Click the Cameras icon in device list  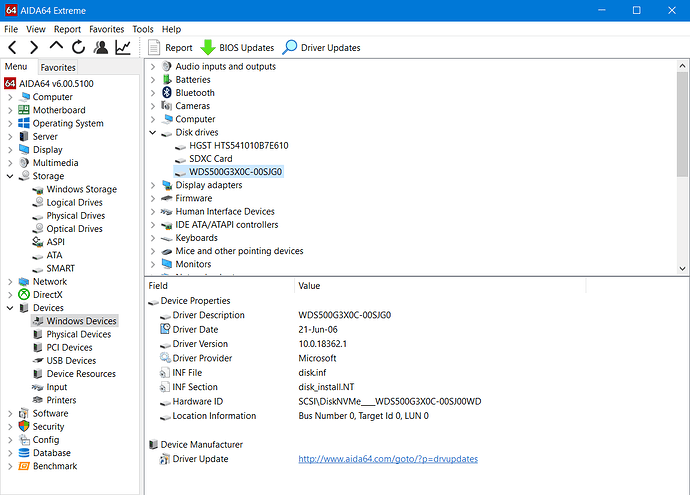click(167, 106)
